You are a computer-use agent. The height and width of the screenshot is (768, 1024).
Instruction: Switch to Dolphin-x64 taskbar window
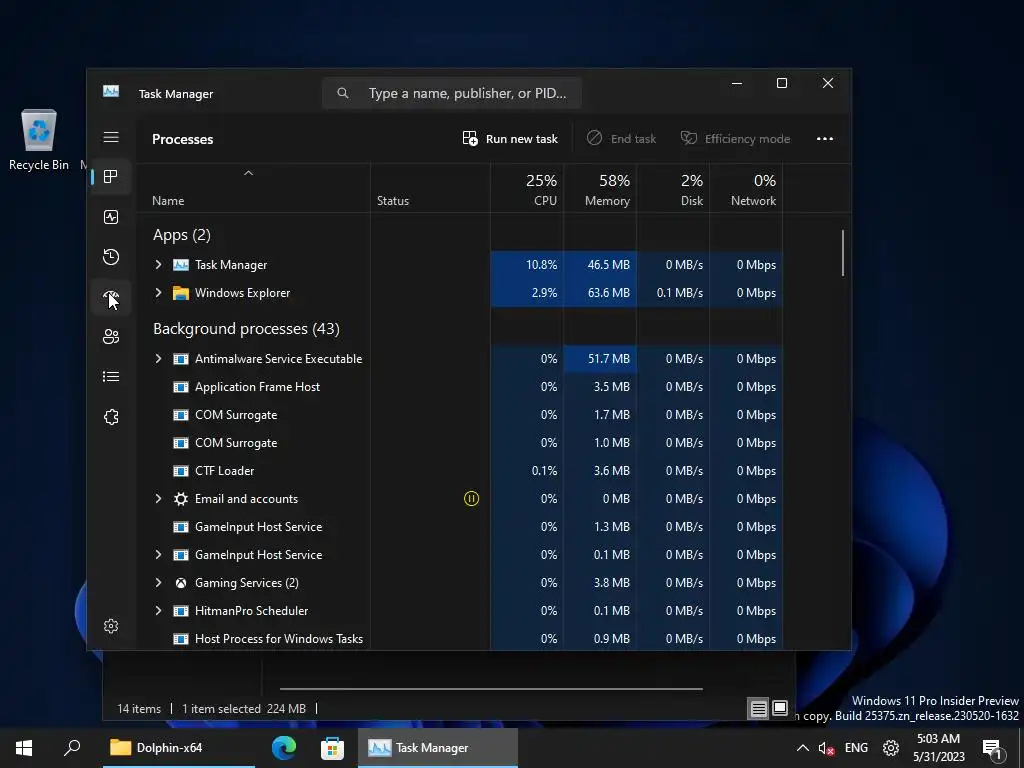(x=178, y=748)
